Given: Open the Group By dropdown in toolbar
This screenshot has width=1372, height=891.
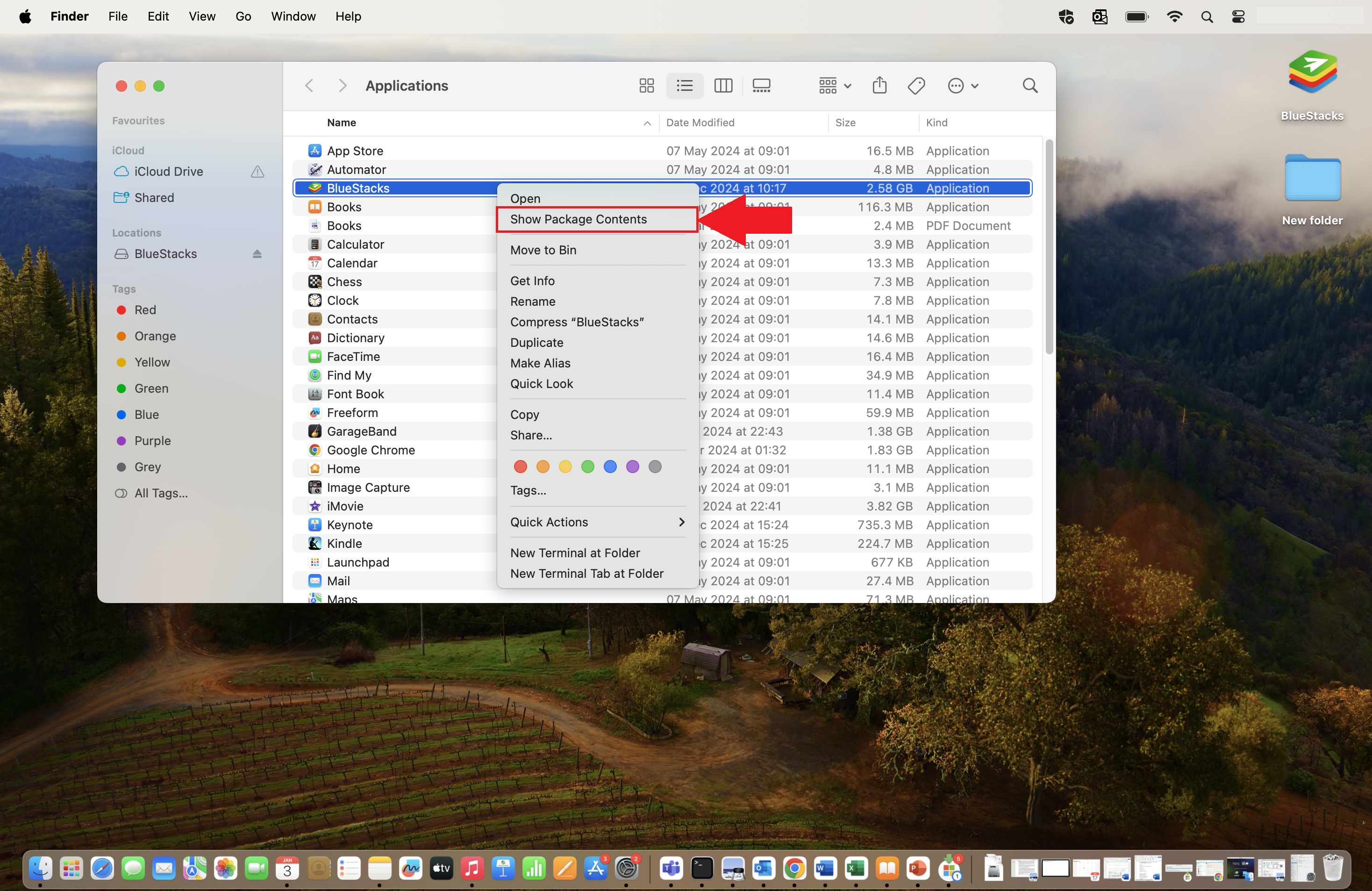Looking at the screenshot, I should click(835, 86).
